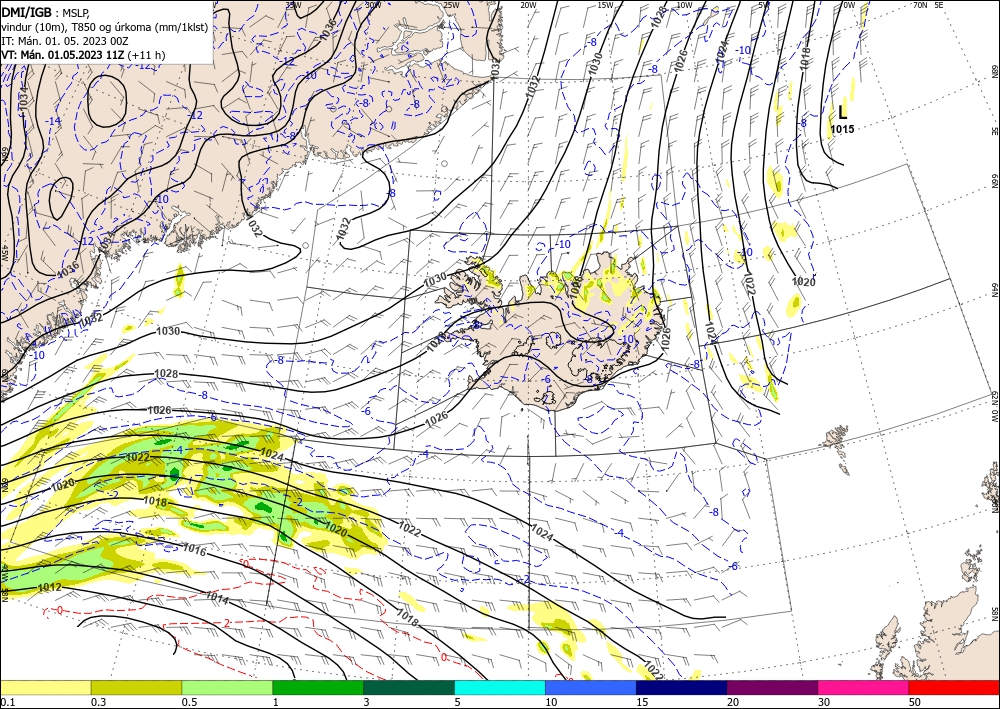Click the '30W' longitude label

373,5
